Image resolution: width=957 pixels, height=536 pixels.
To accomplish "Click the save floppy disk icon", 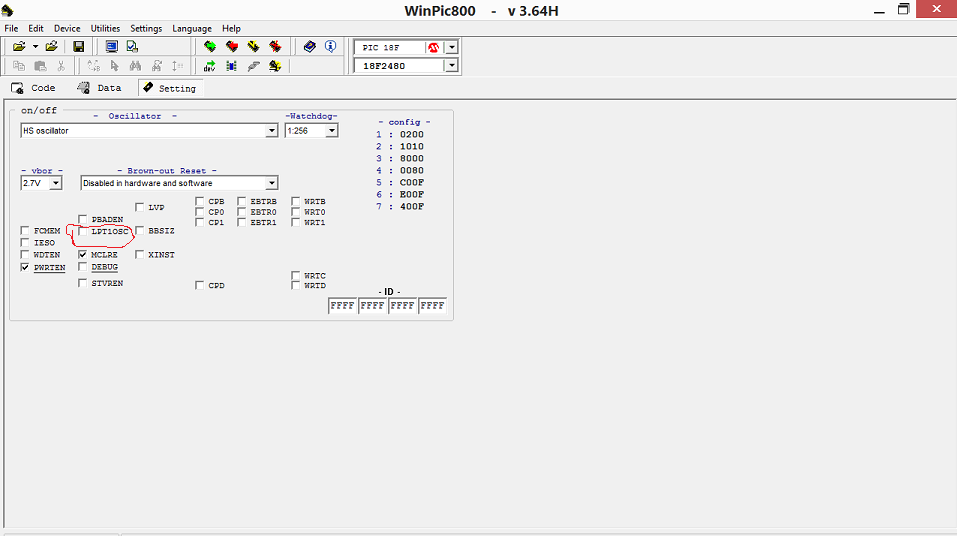I will coord(79,47).
